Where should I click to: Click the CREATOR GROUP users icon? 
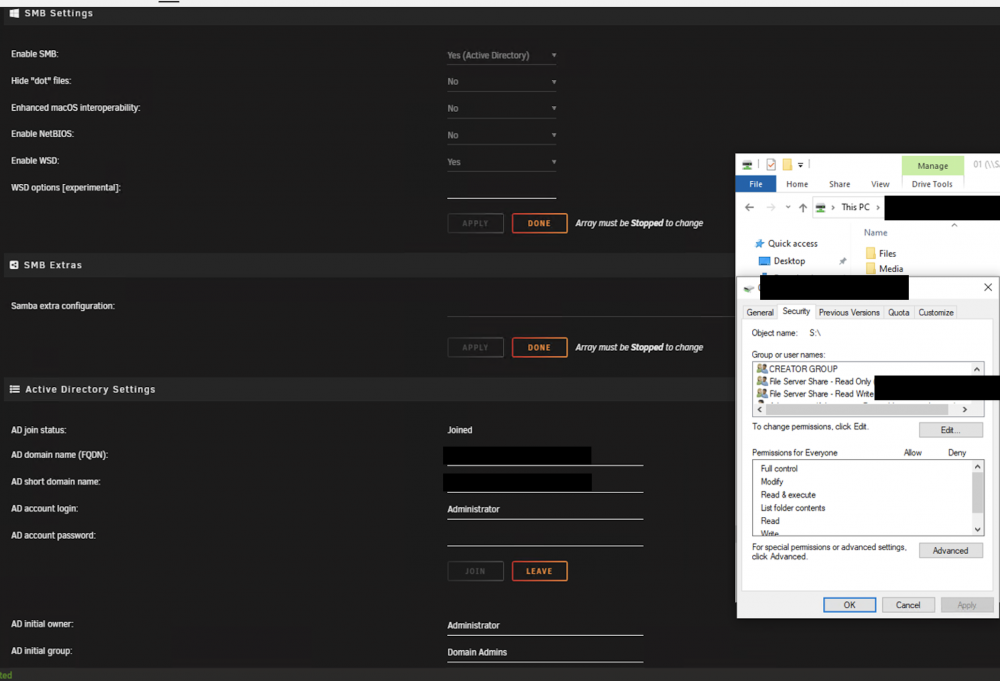pyautogui.click(x=761, y=369)
